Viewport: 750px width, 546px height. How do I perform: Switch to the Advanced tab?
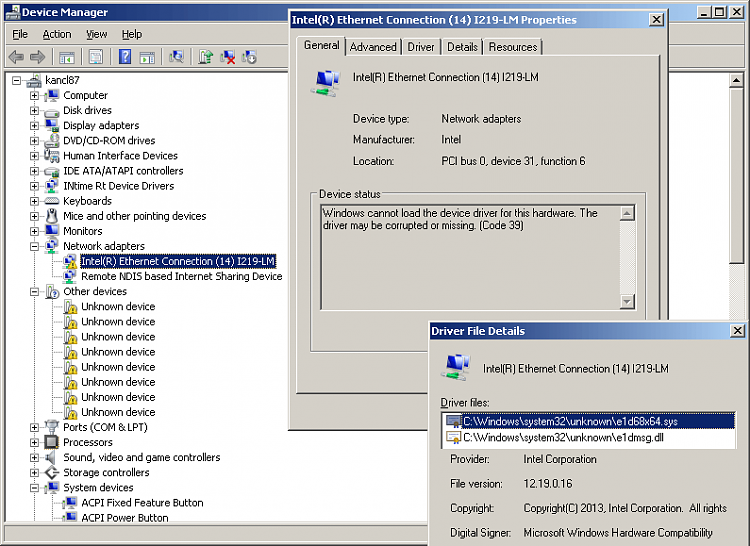373,47
